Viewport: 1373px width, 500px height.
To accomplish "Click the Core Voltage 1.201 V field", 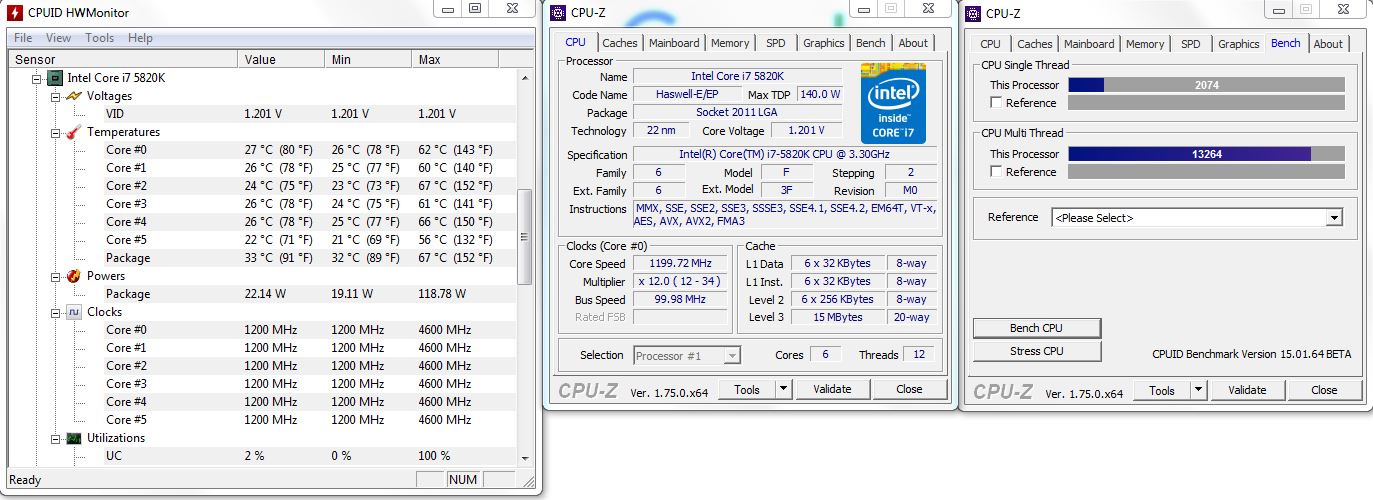I will pyautogui.click(x=806, y=131).
